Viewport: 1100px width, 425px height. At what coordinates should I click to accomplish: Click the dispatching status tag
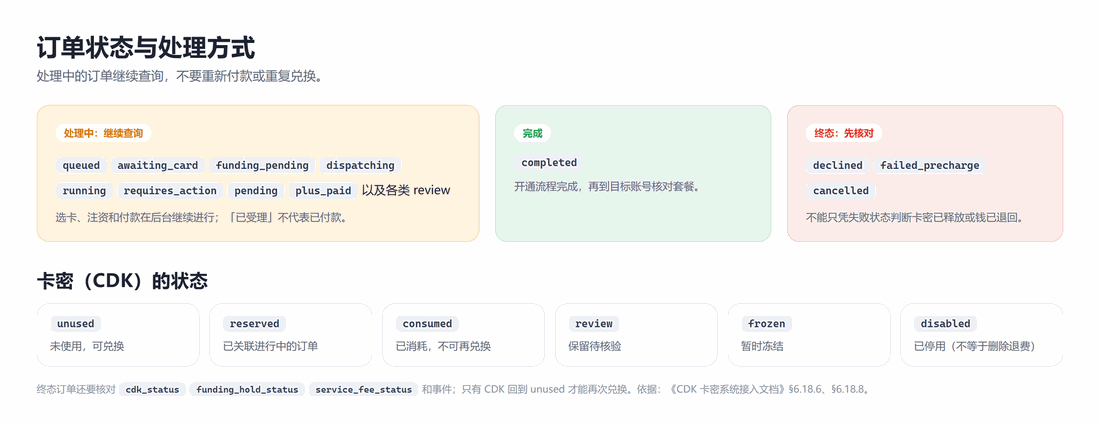click(x=361, y=166)
